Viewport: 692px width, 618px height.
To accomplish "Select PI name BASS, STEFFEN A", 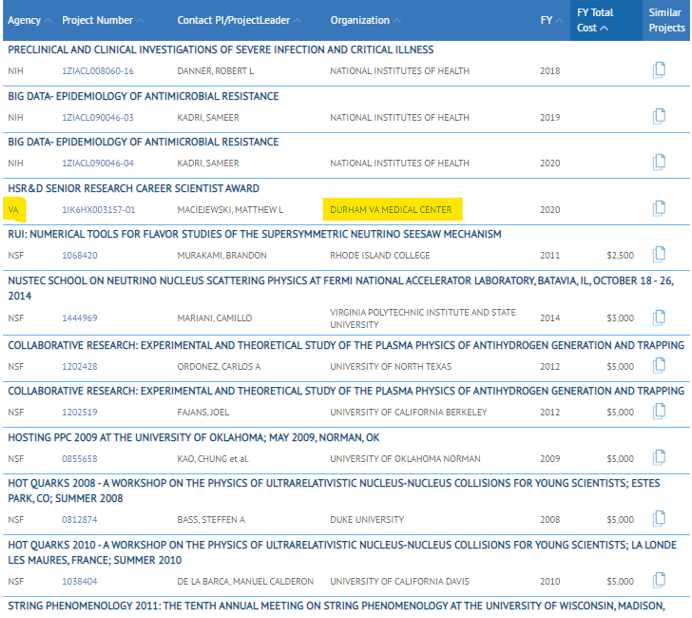I will (x=211, y=520).
